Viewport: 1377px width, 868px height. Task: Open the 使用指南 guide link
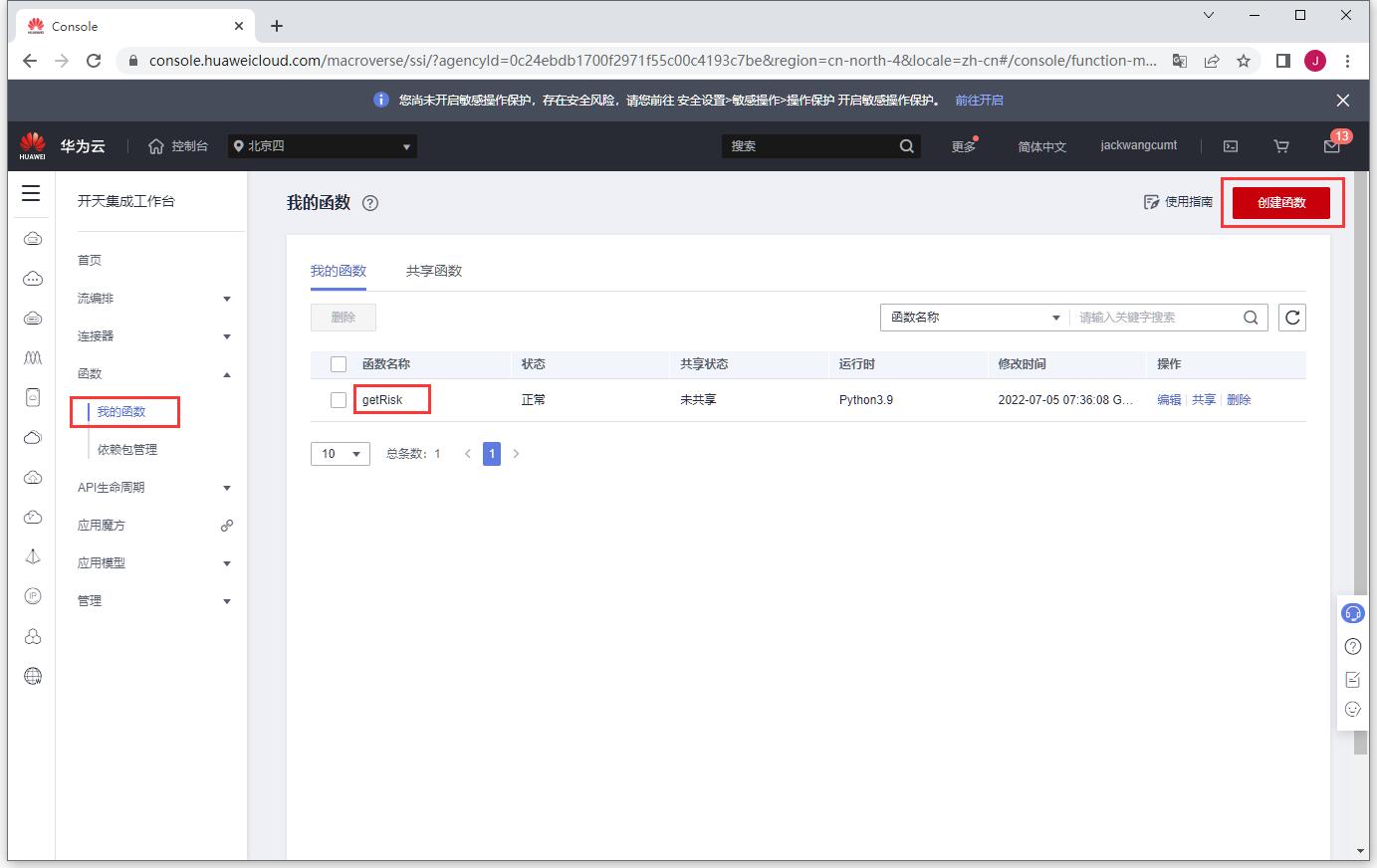click(1179, 202)
